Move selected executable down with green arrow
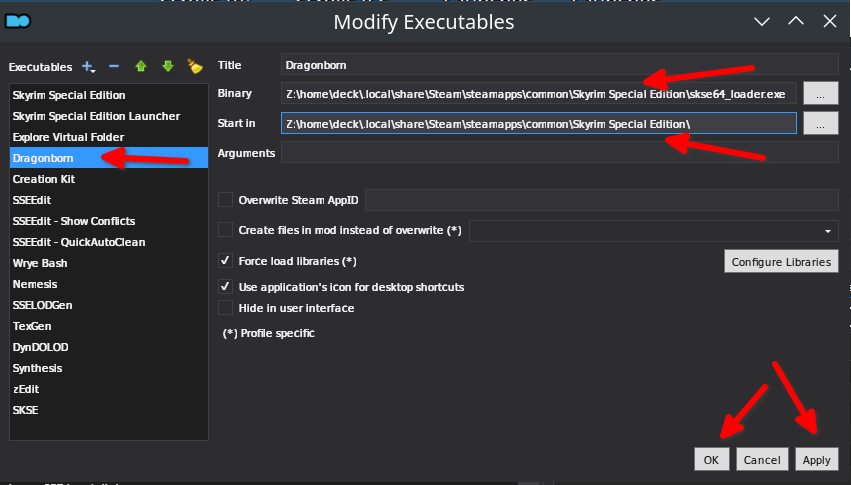Image resolution: width=851 pixels, height=485 pixels. tap(168, 66)
